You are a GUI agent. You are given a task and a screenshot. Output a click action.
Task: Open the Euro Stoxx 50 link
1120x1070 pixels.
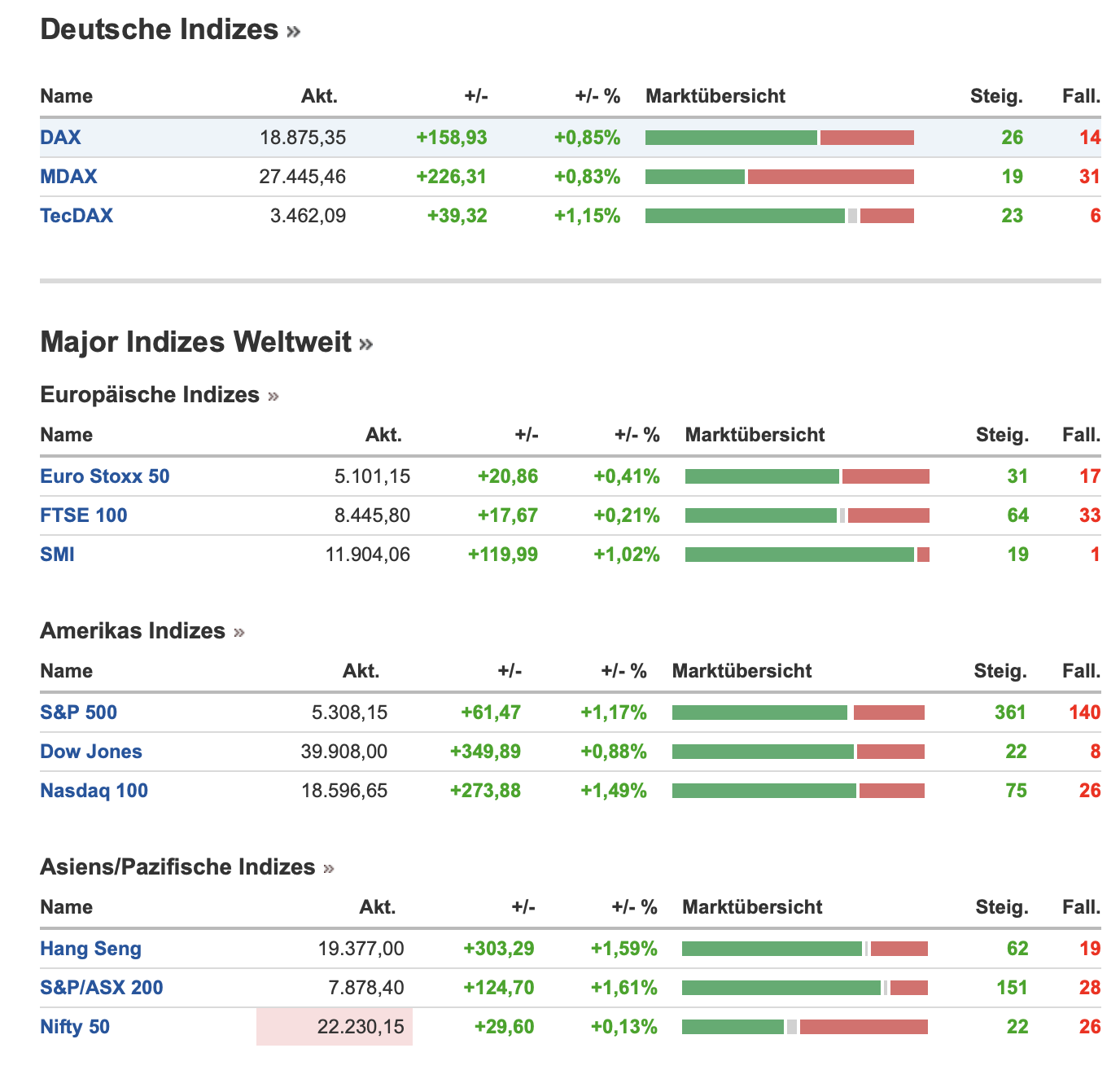tap(105, 476)
